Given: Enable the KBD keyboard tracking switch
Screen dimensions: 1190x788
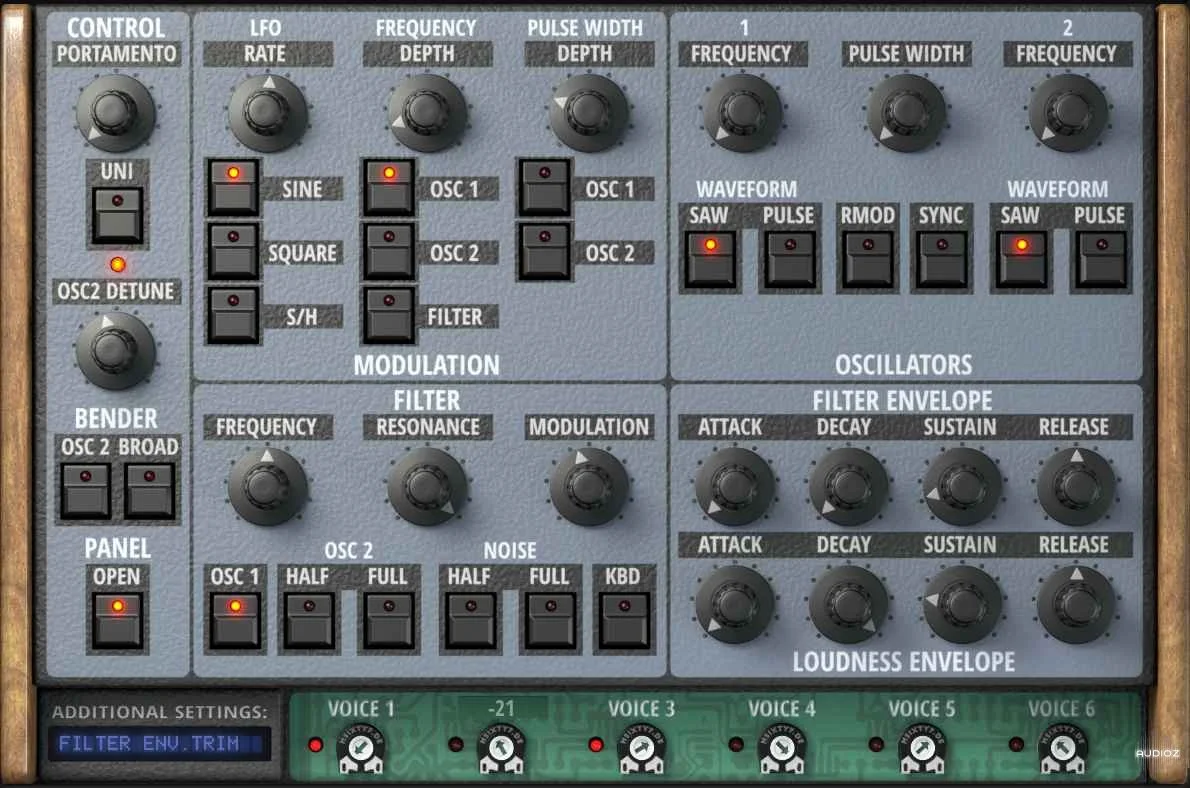Looking at the screenshot, I should tap(624, 620).
